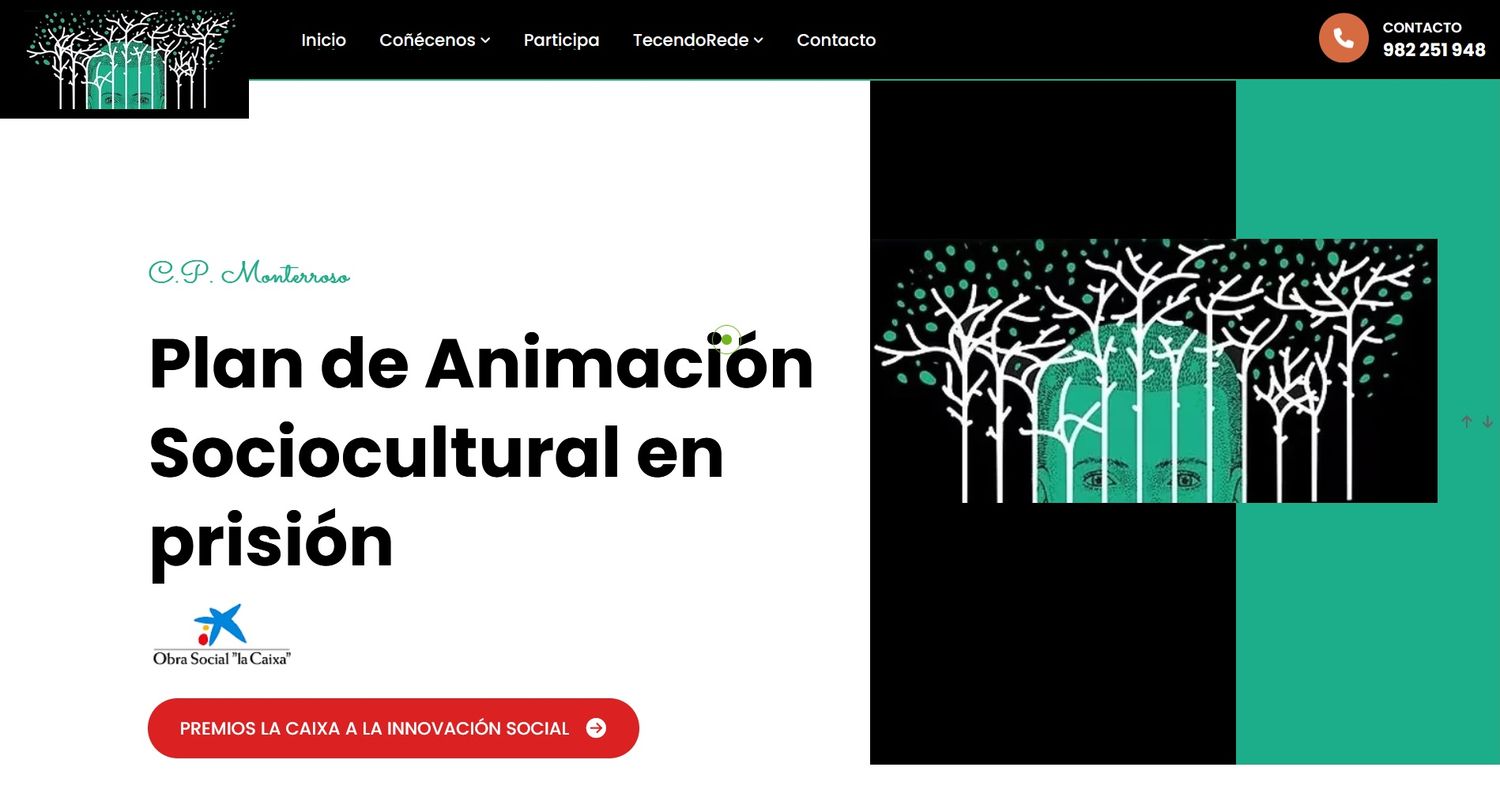The image size is (1500, 800).
Task: Click the CONTACTO label above the phone number
Action: coord(1421,28)
